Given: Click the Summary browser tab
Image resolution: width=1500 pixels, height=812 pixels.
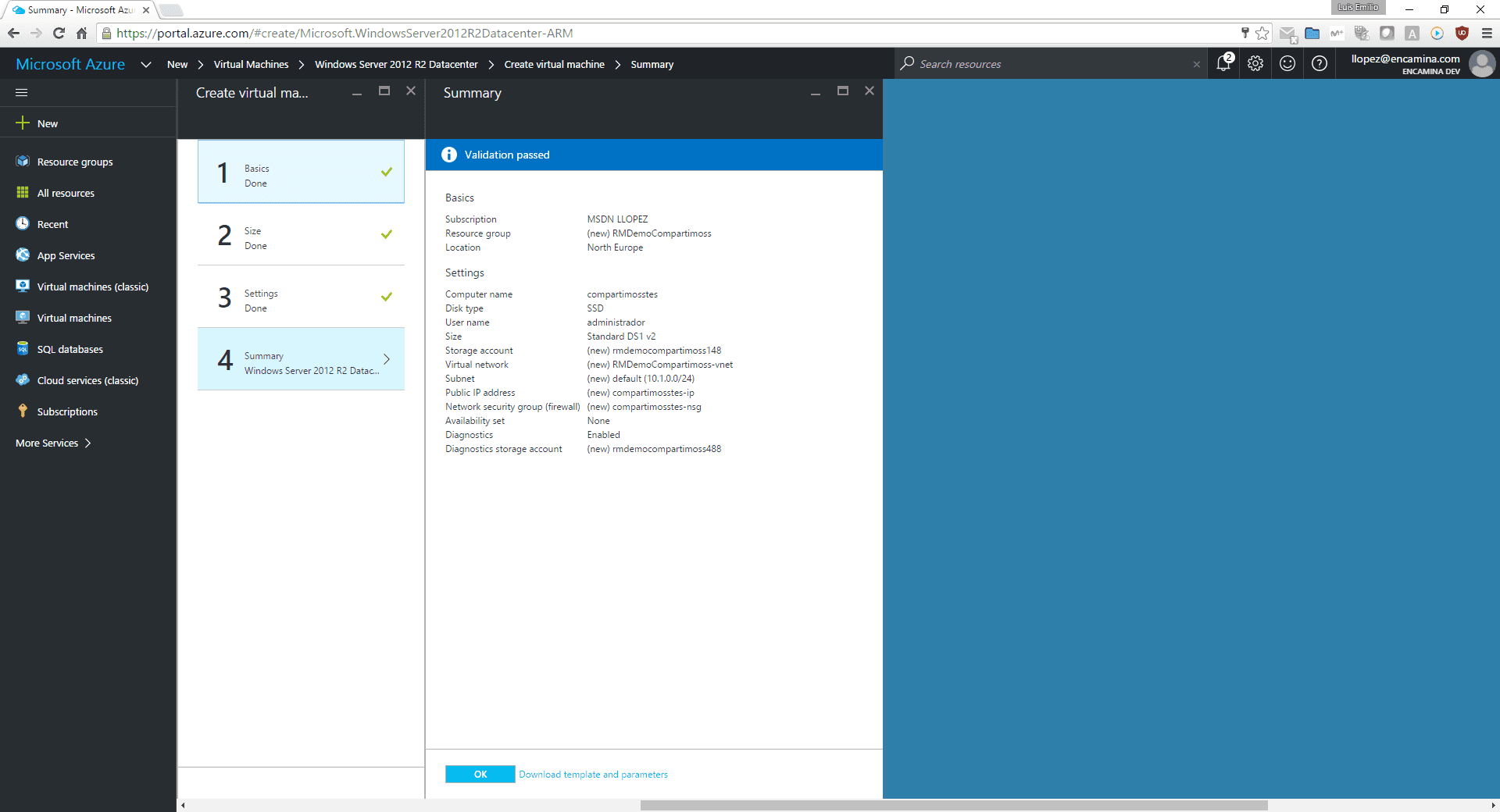Looking at the screenshot, I should click(x=80, y=10).
